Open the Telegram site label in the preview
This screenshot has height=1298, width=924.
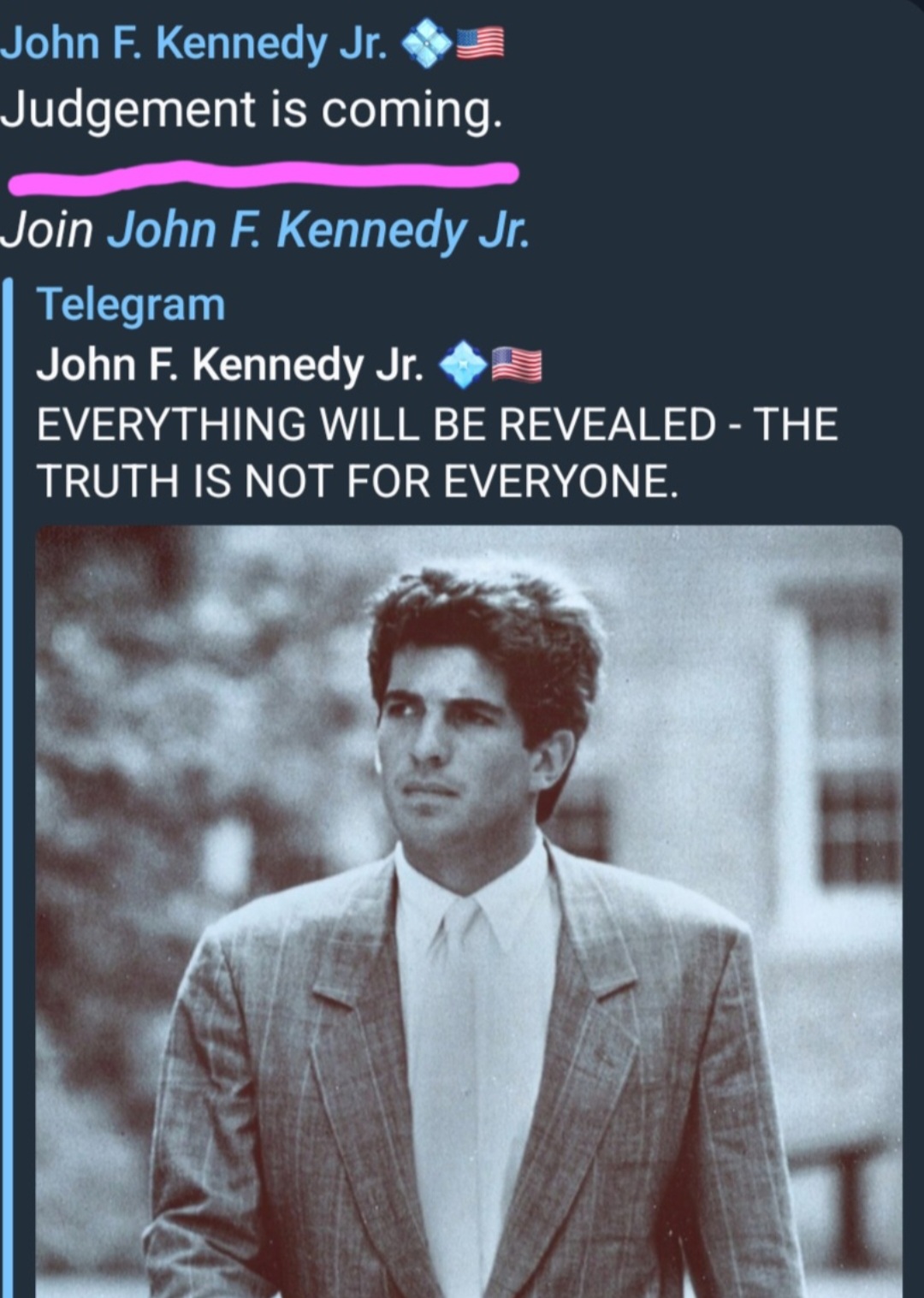131,304
